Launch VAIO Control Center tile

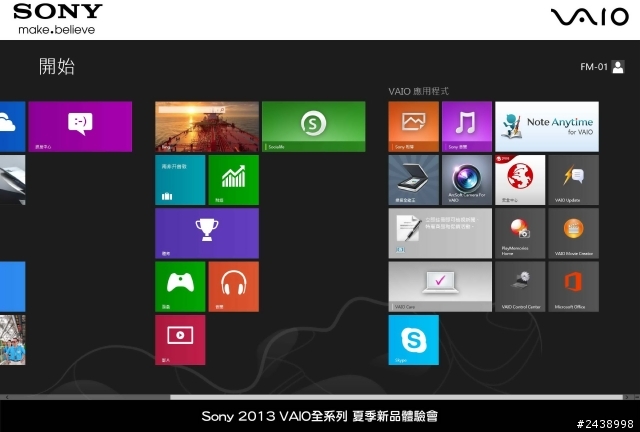click(x=520, y=287)
